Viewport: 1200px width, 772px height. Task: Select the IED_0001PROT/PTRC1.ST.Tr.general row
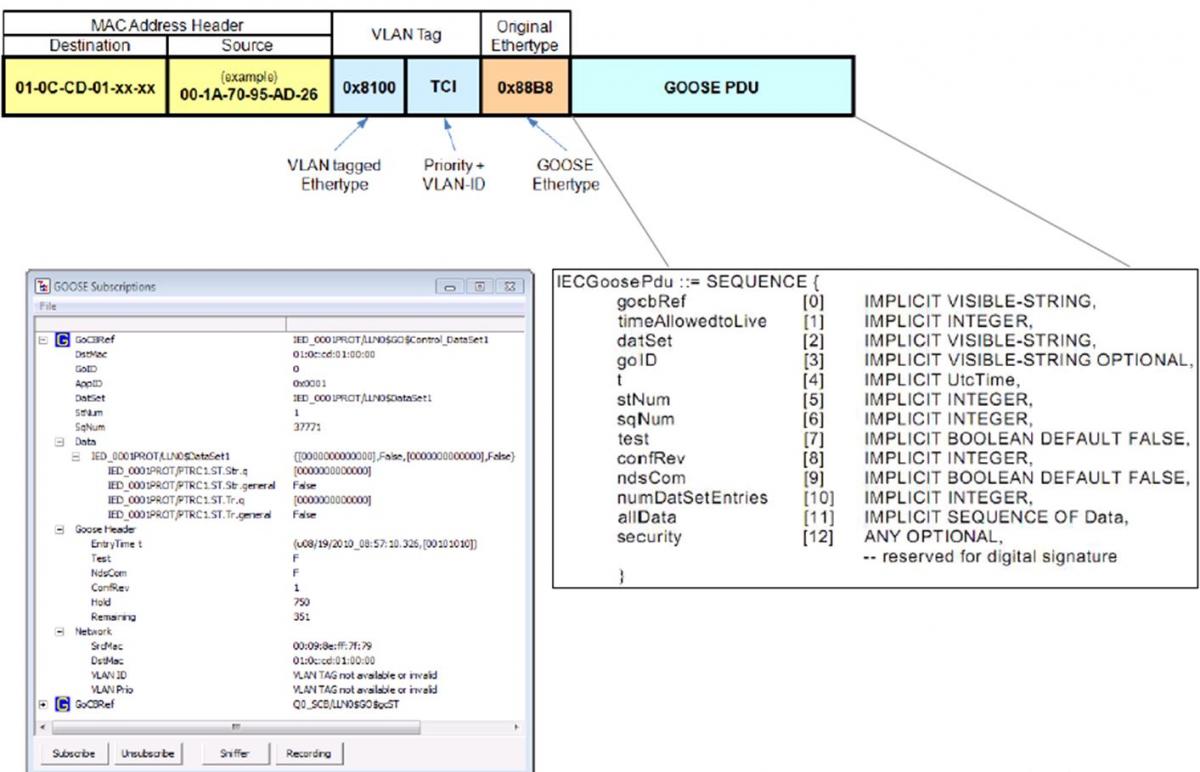(278, 515)
